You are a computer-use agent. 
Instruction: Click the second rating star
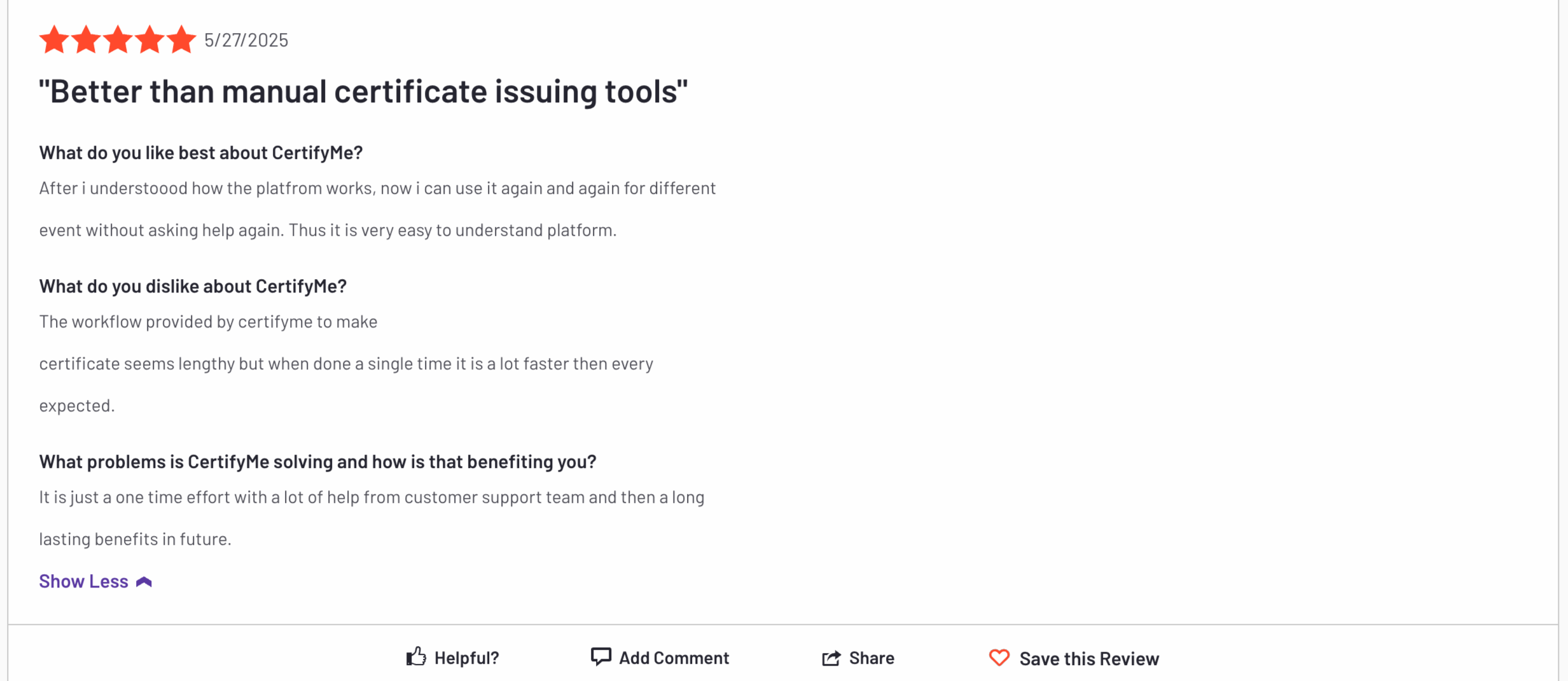pyautogui.click(x=86, y=39)
